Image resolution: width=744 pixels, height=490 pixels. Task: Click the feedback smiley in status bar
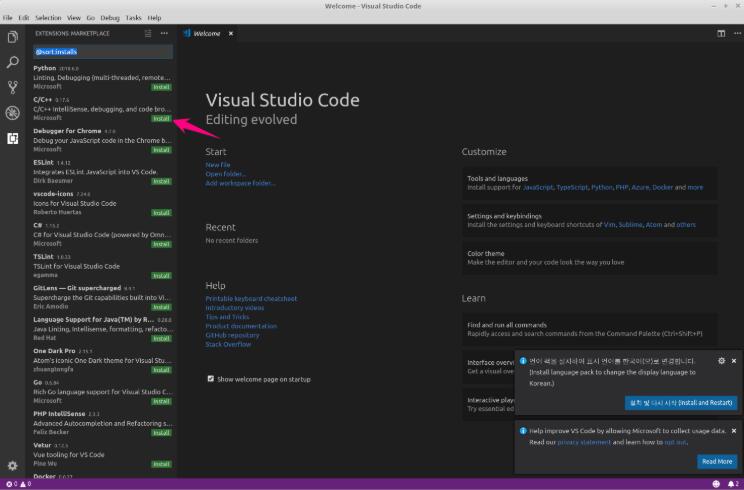tap(716, 484)
